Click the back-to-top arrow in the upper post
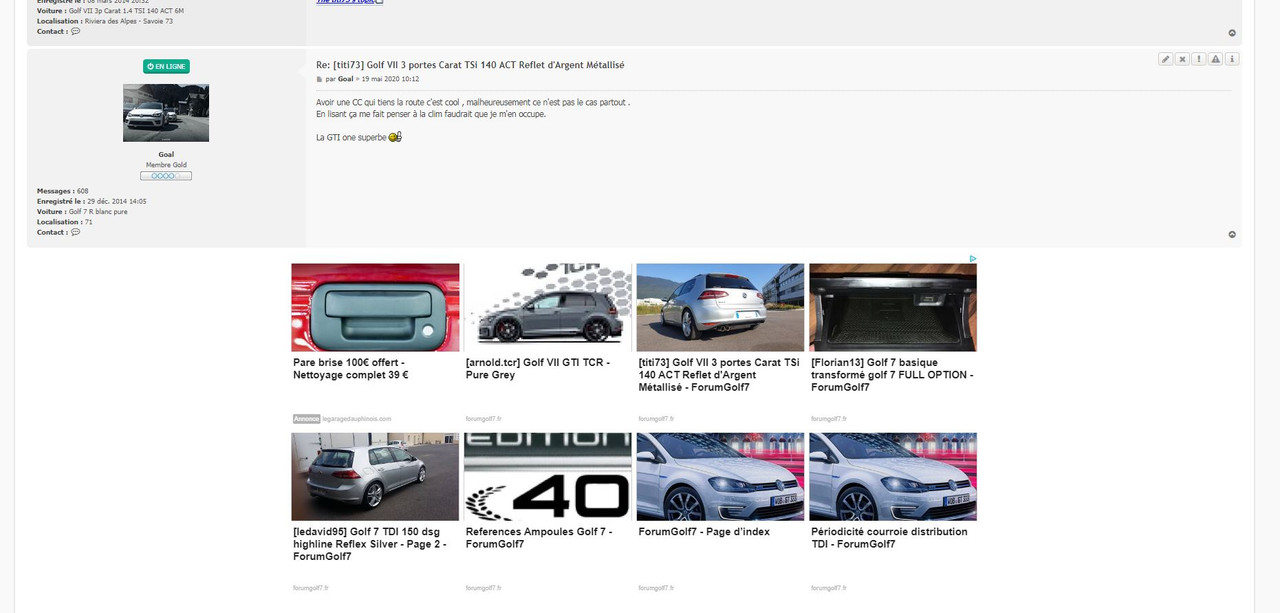1280x613 pixels. click(1232, 33)
